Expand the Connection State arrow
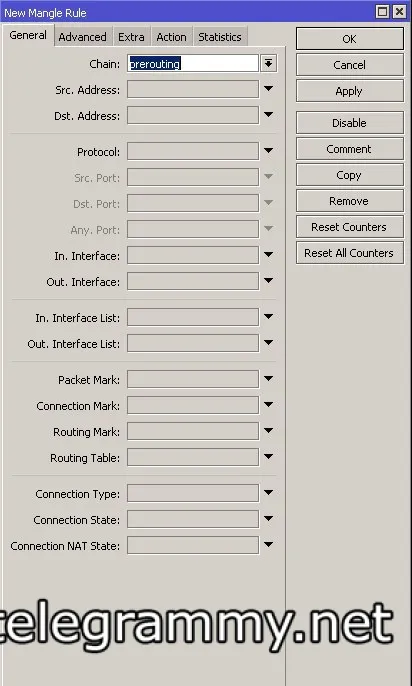The image size is (412, 686). click(x=269, y=519)
